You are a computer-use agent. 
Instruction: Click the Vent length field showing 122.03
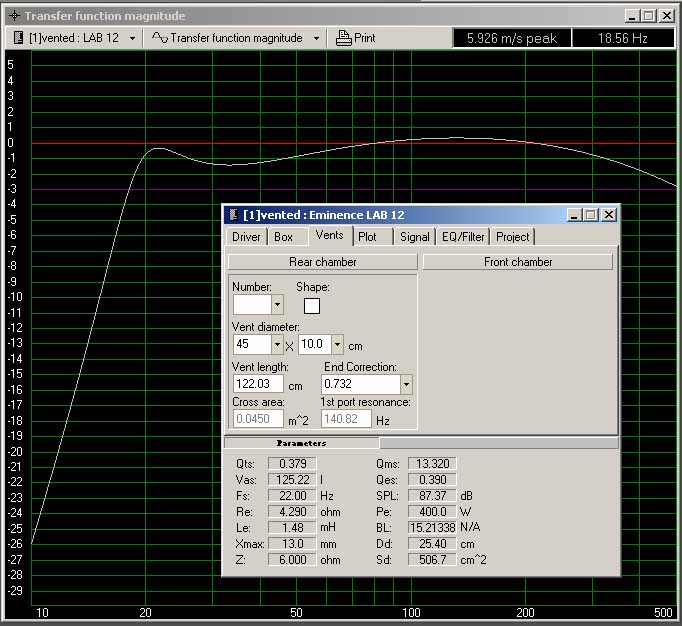pyautogui.click(x=258, y=384)
